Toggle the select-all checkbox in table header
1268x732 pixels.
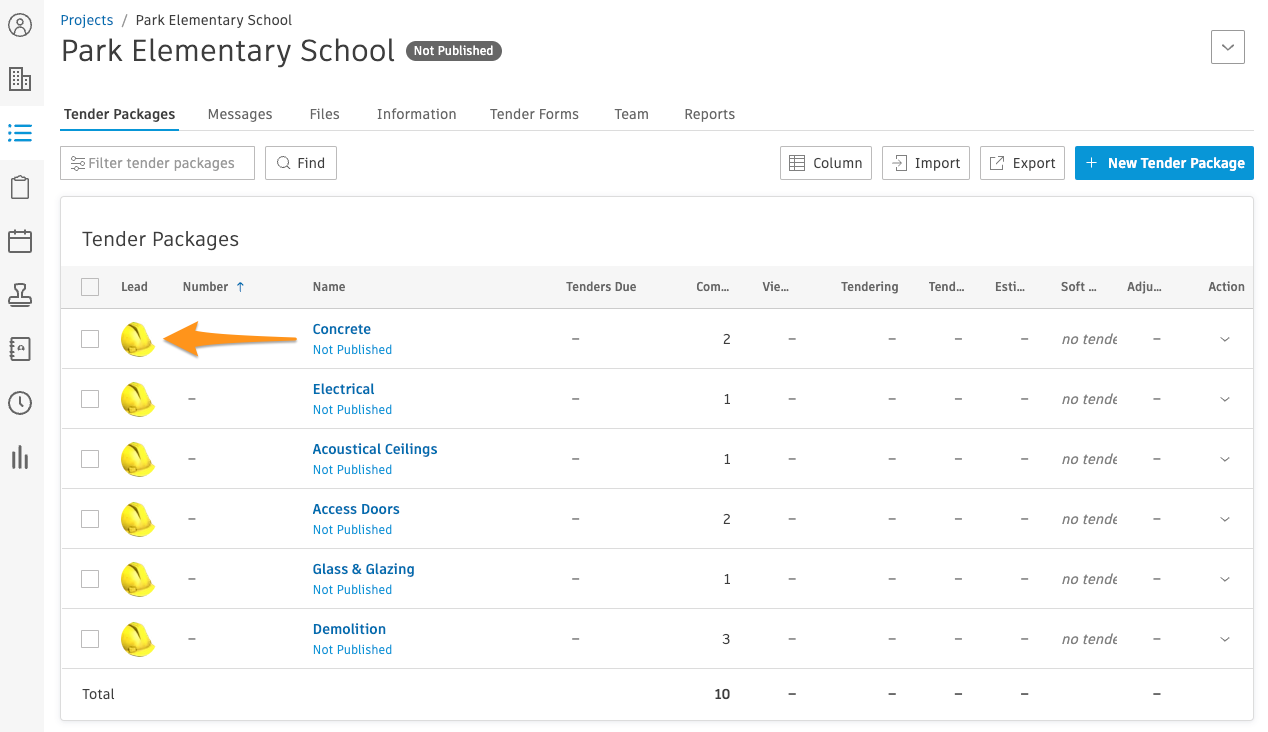coord(90,287)
